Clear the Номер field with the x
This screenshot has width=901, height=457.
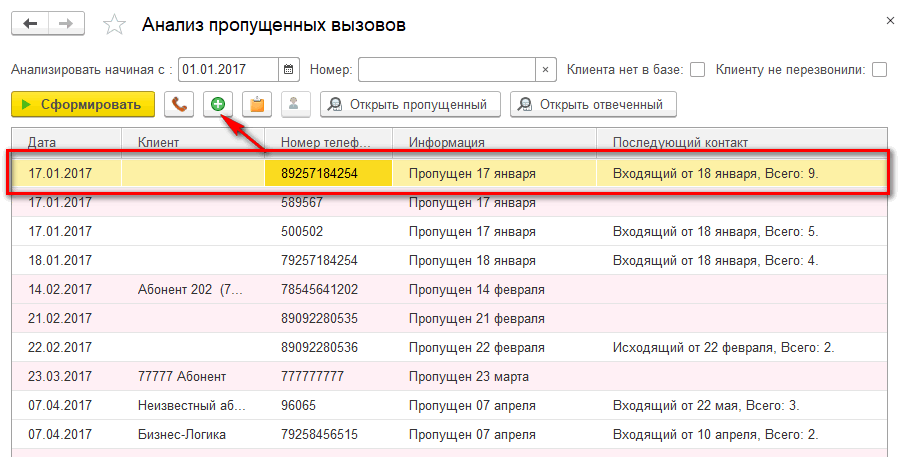click(x=545, y=70)
